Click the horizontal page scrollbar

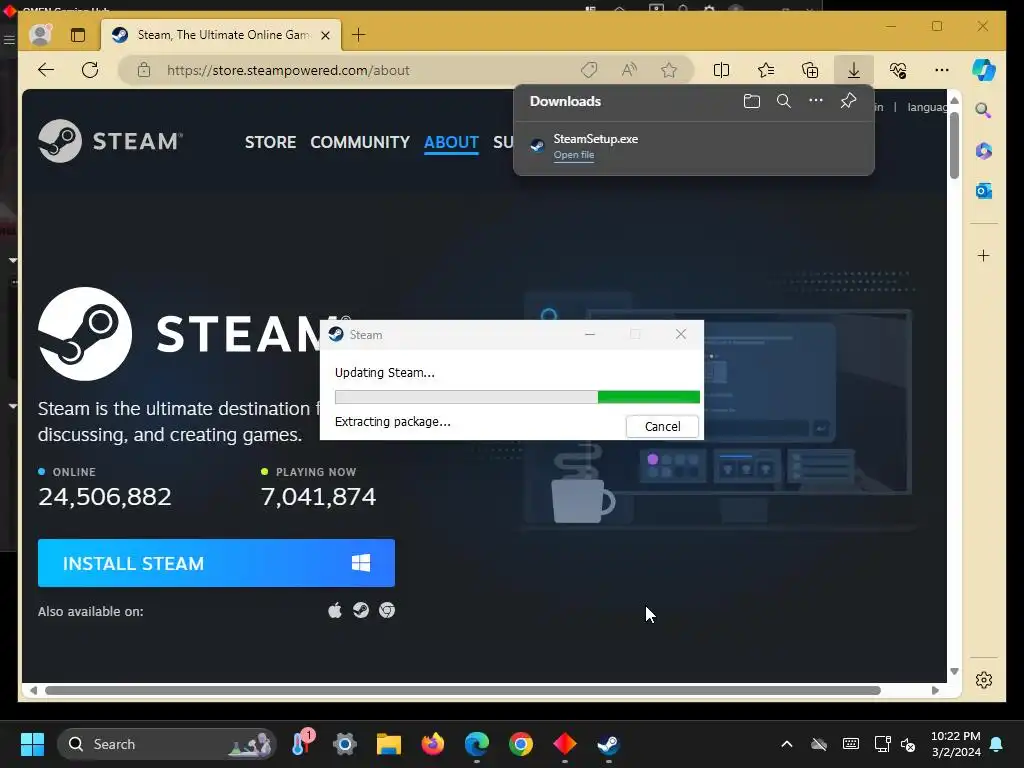click(462, 690)
